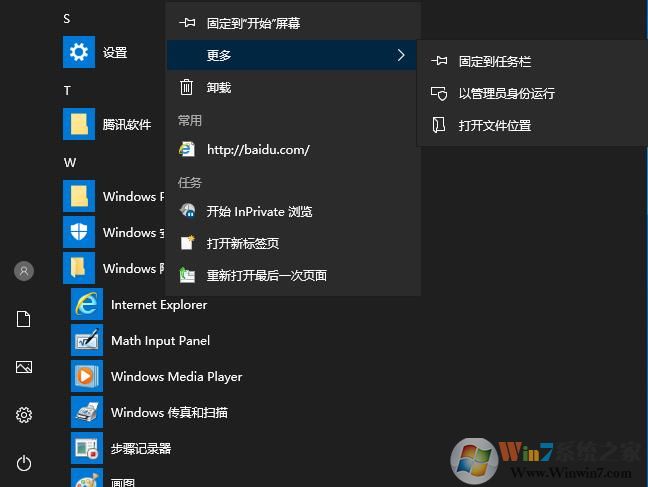Click the 设置 app label

(115, 53)
